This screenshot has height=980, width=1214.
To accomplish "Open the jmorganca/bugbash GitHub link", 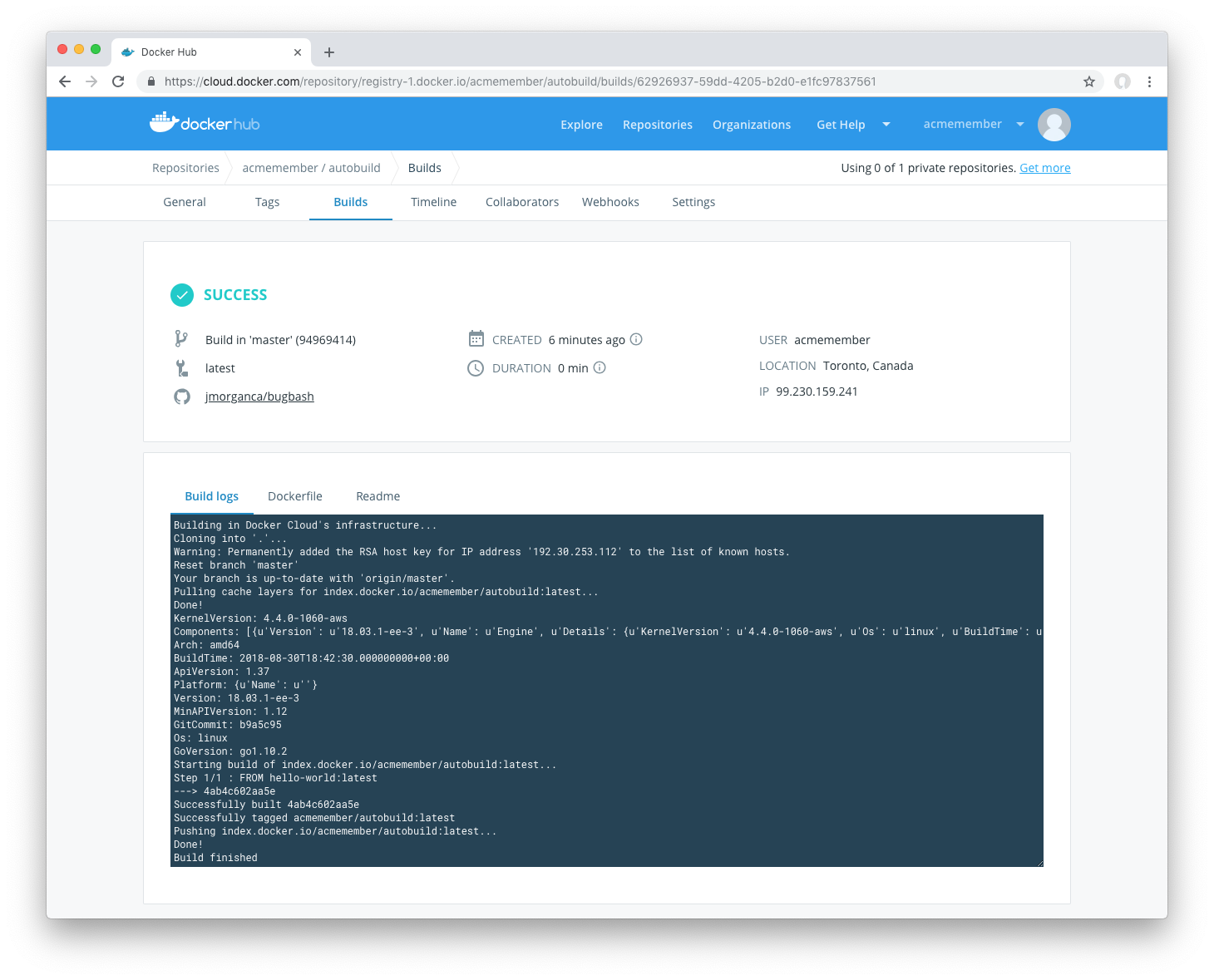I will [259, 396].
